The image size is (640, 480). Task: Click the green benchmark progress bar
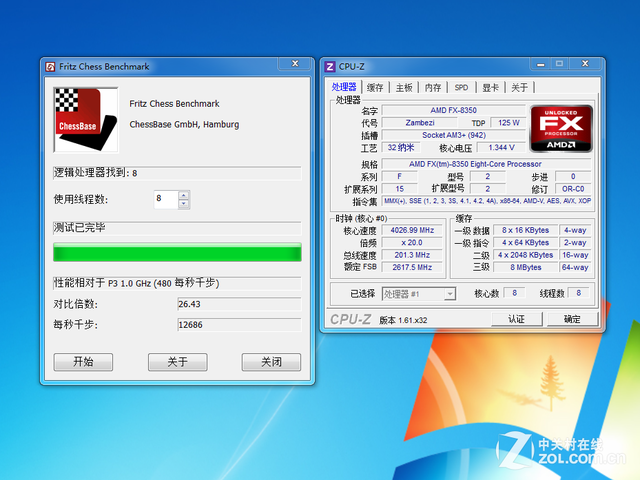click(x=177, y=252)
